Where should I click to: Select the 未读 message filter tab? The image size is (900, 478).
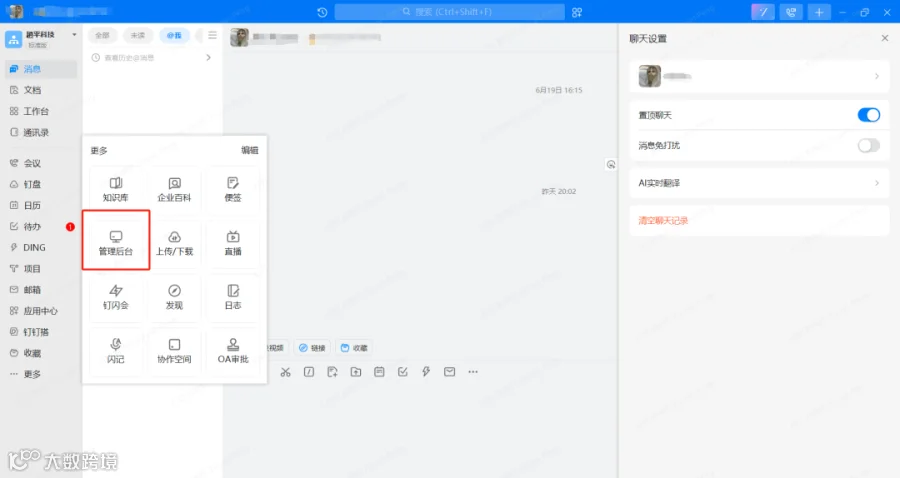(x=138, y=36)
